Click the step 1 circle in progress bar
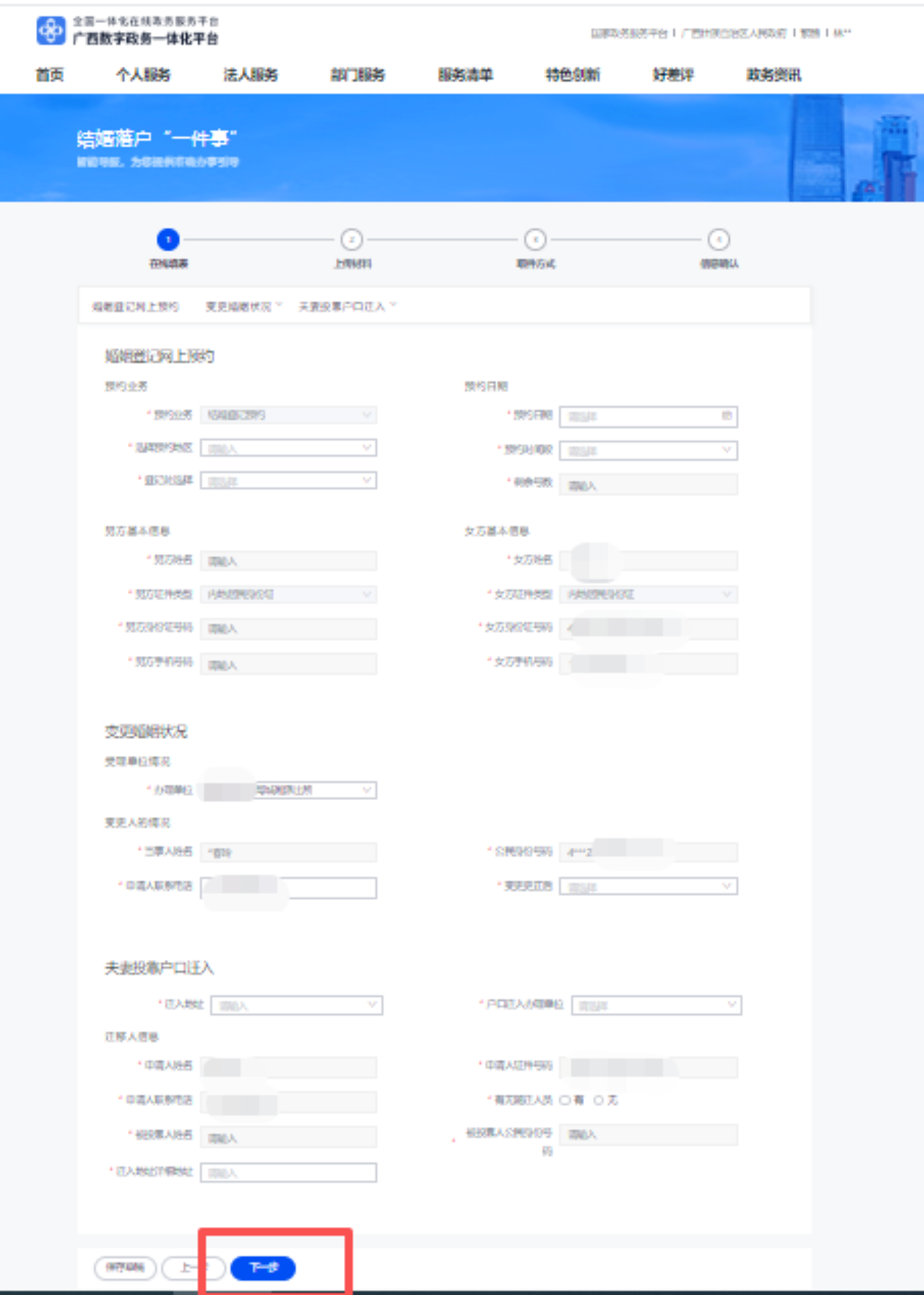Screen dimensions: 924x1295 click(x=168, y=239)
